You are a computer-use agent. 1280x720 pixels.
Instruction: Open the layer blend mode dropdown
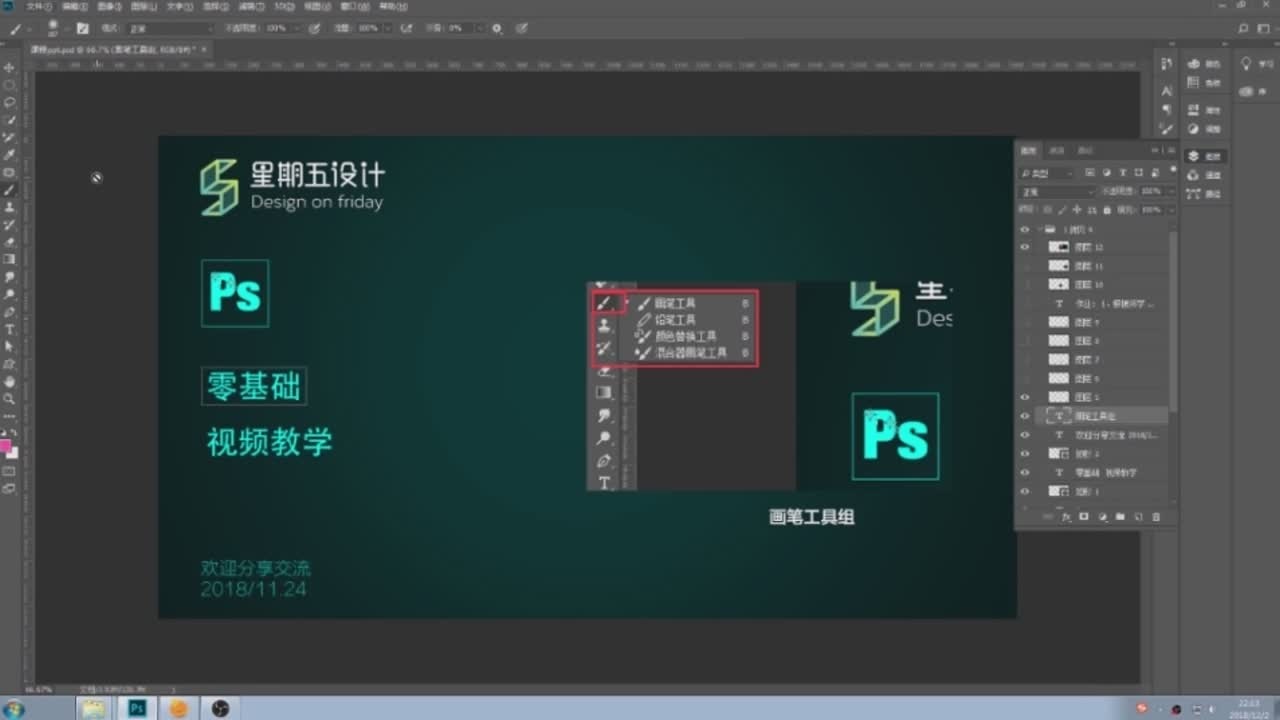[x=1057, y=191]
